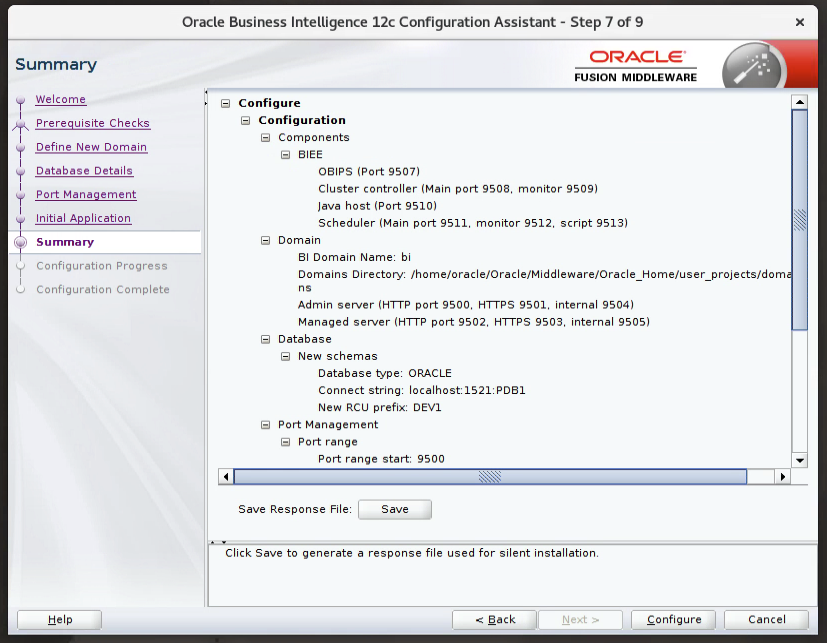Image resolution: width=827 pixels, height=643 pixels.
Task: Select the current Summary step
Action: [65, 242]
